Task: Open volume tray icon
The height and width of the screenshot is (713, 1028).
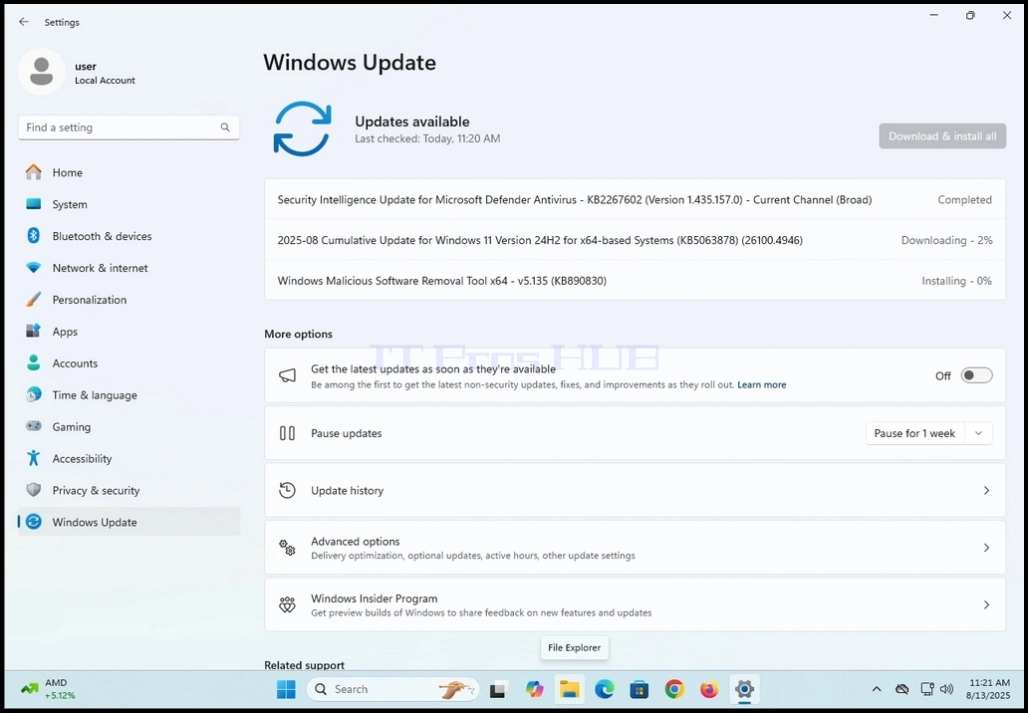Action: click(946, 689)
